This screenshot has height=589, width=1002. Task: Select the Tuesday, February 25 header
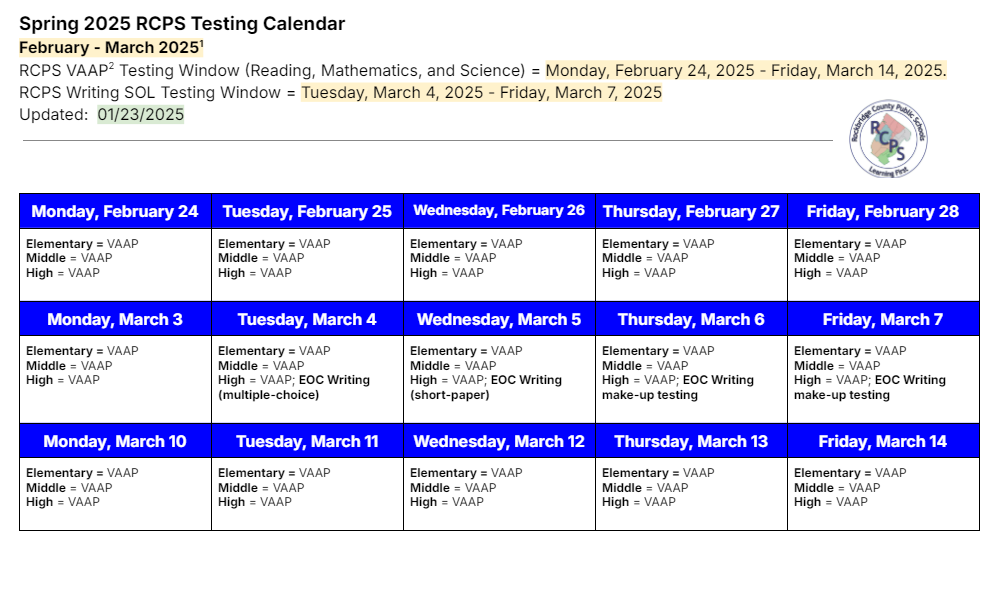point(307,211)
